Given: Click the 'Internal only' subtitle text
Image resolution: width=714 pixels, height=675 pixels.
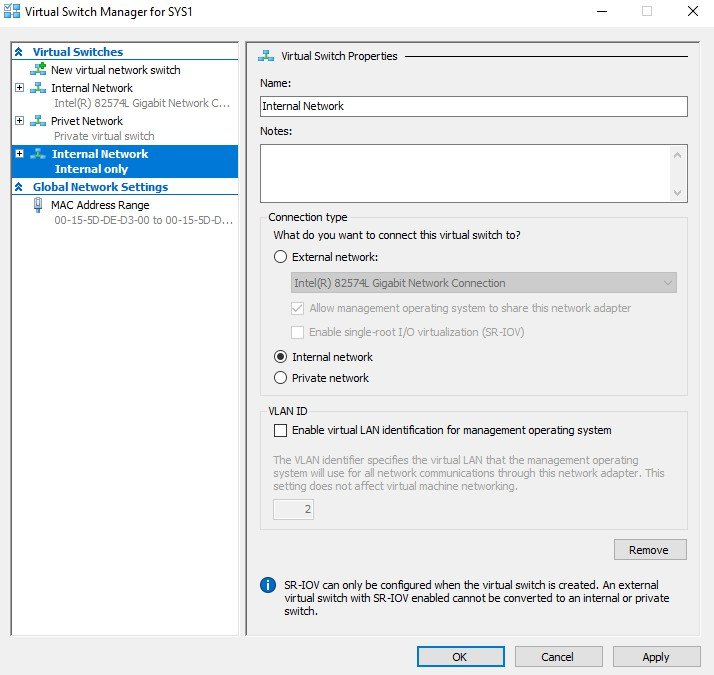Looking at the screenshot, I should coord(91,169).
